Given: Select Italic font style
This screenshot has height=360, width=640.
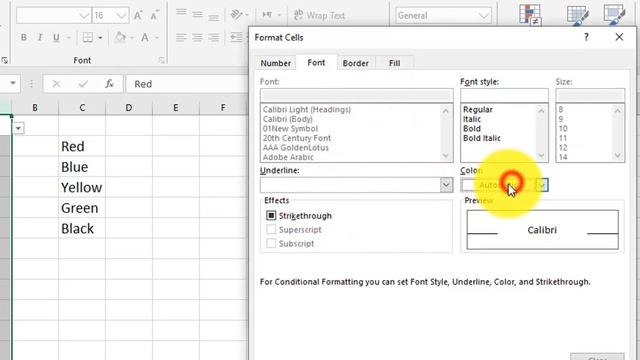Looking at the screenshot, I should click(x=472, y=119).
